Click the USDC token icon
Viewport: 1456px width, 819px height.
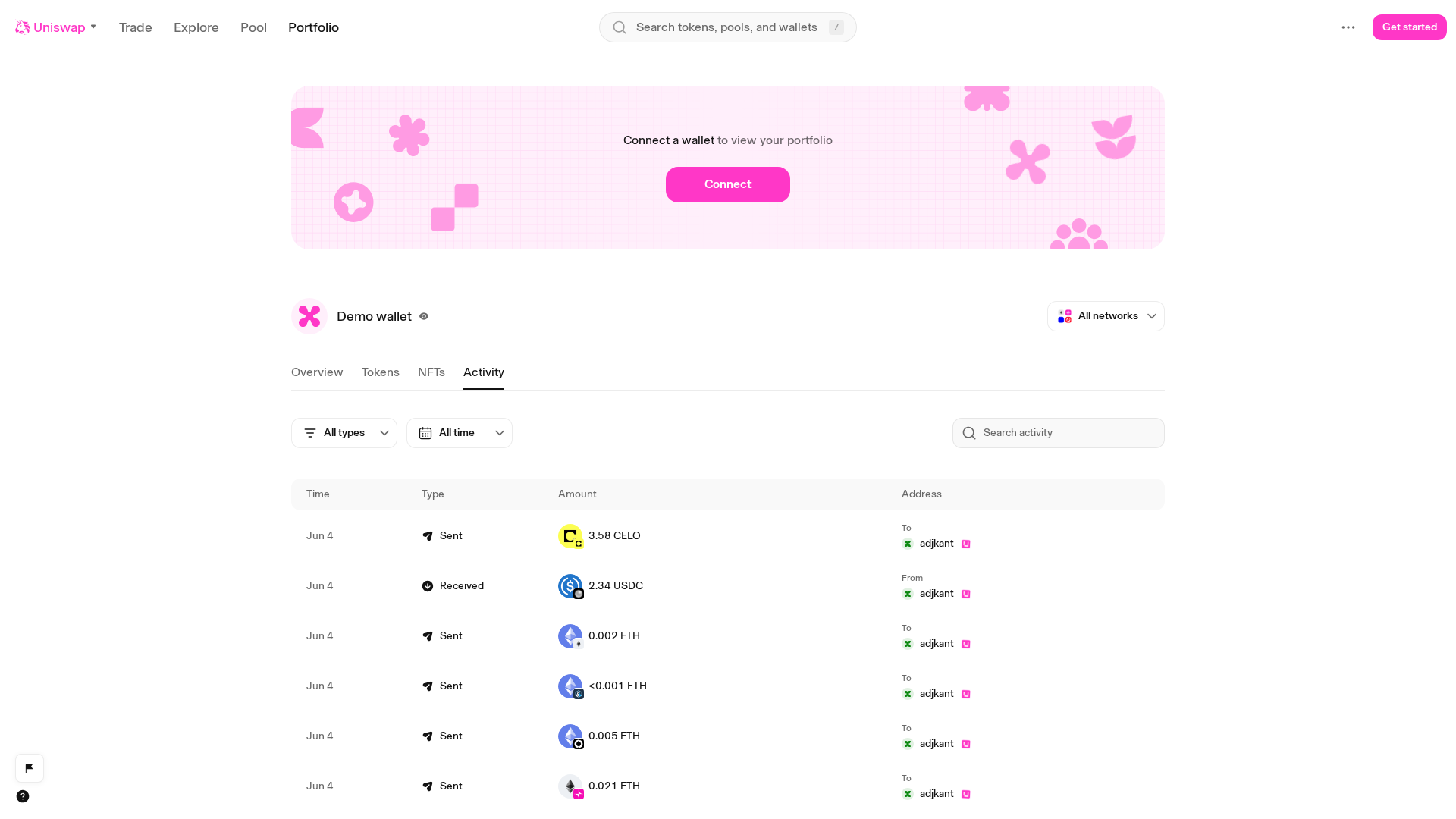[570, 586]
